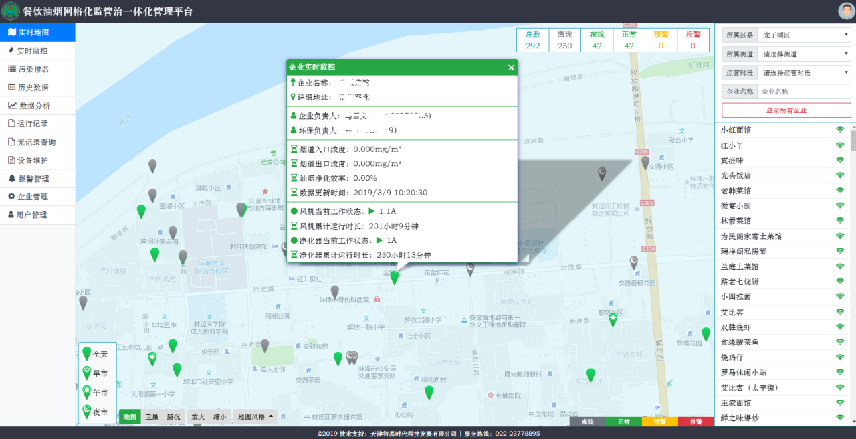Click the user avatar in top-right corner
Screen dimensions: 856x439
845,11
